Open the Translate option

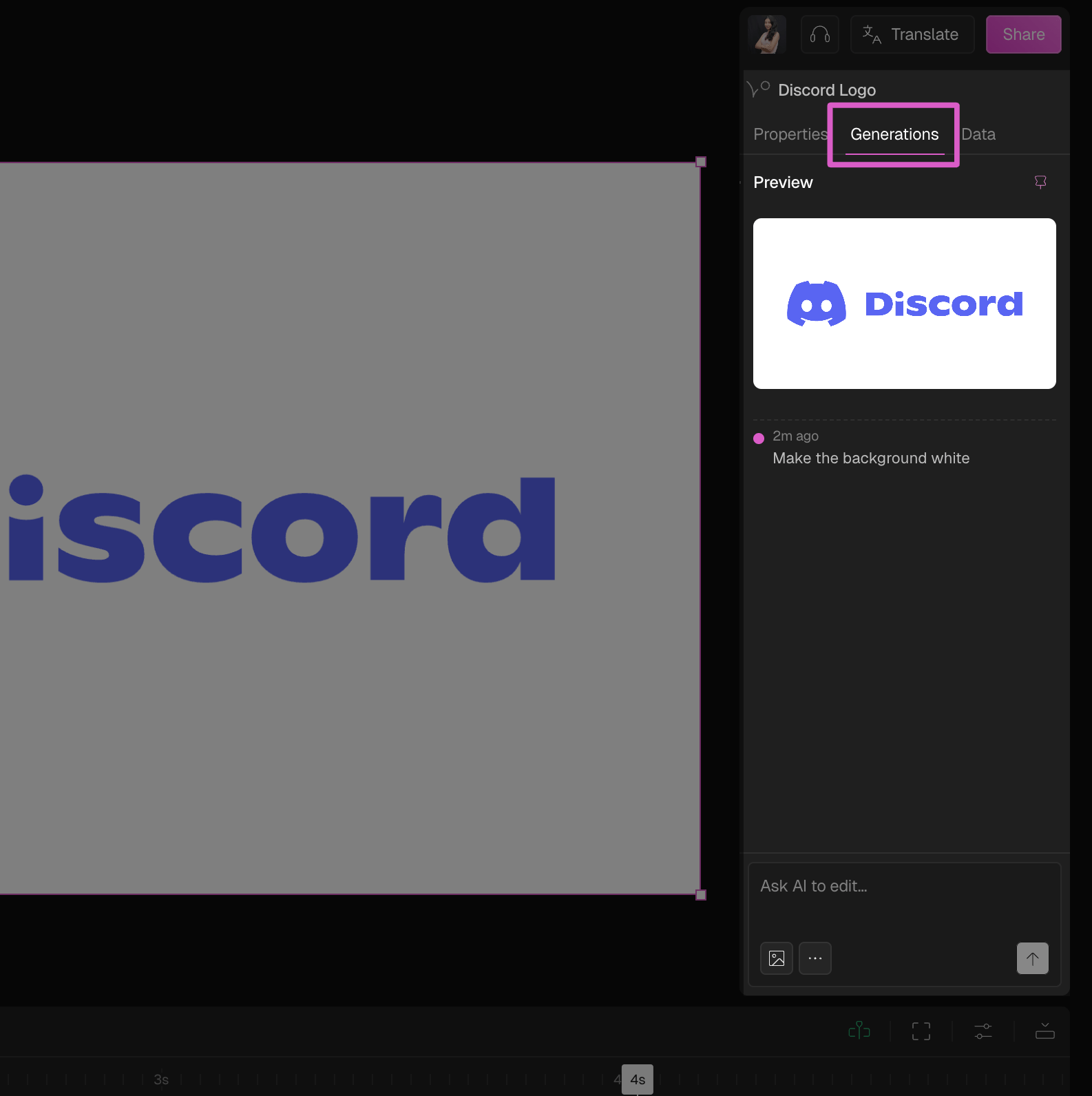(x=912, y=34)
